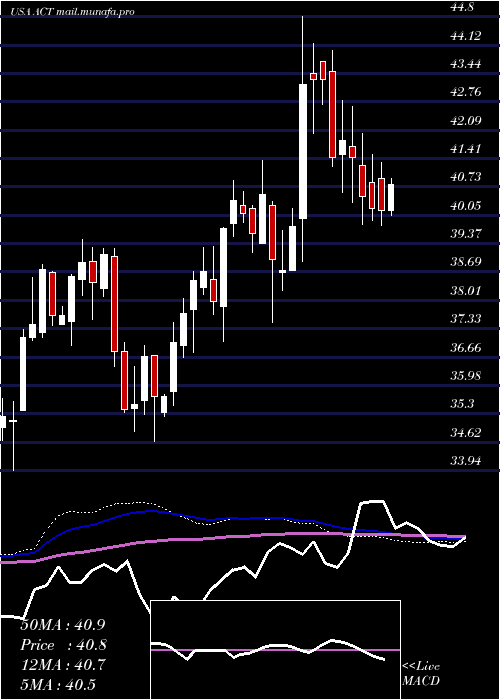This screenshot has height=700, width=500.
Task: Click inside the MACD inset chart box
Action: pyautogui.click(x=275, y=650)
